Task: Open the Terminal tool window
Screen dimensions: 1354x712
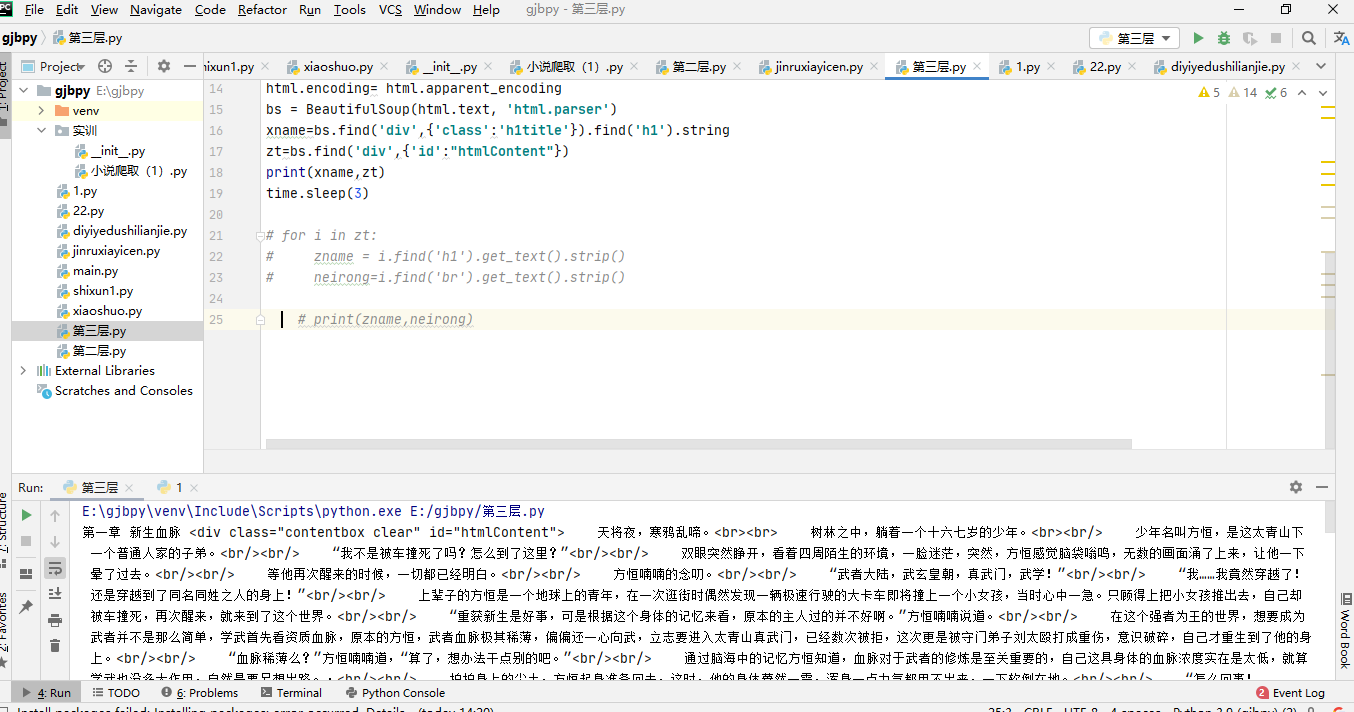Action: (291, 693)
